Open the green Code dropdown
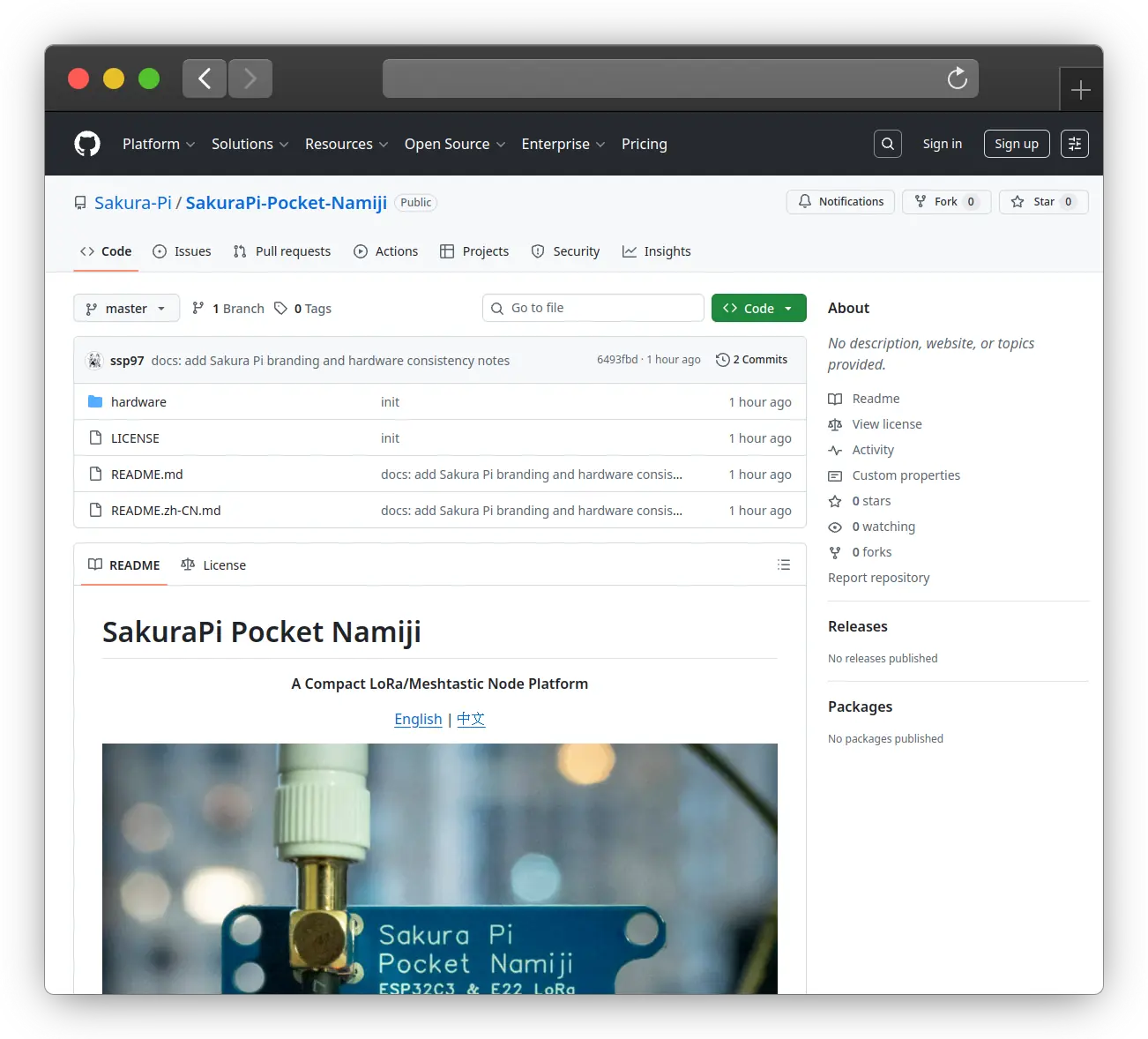Viewport: 1148px width, 1039px height. point(758,309)
